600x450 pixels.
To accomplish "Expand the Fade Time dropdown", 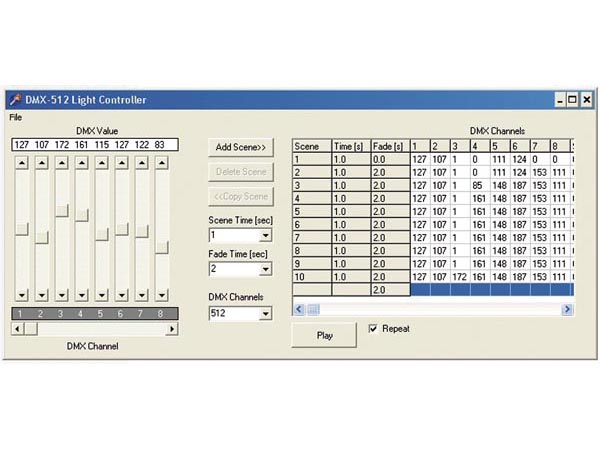I will point(265,269).
